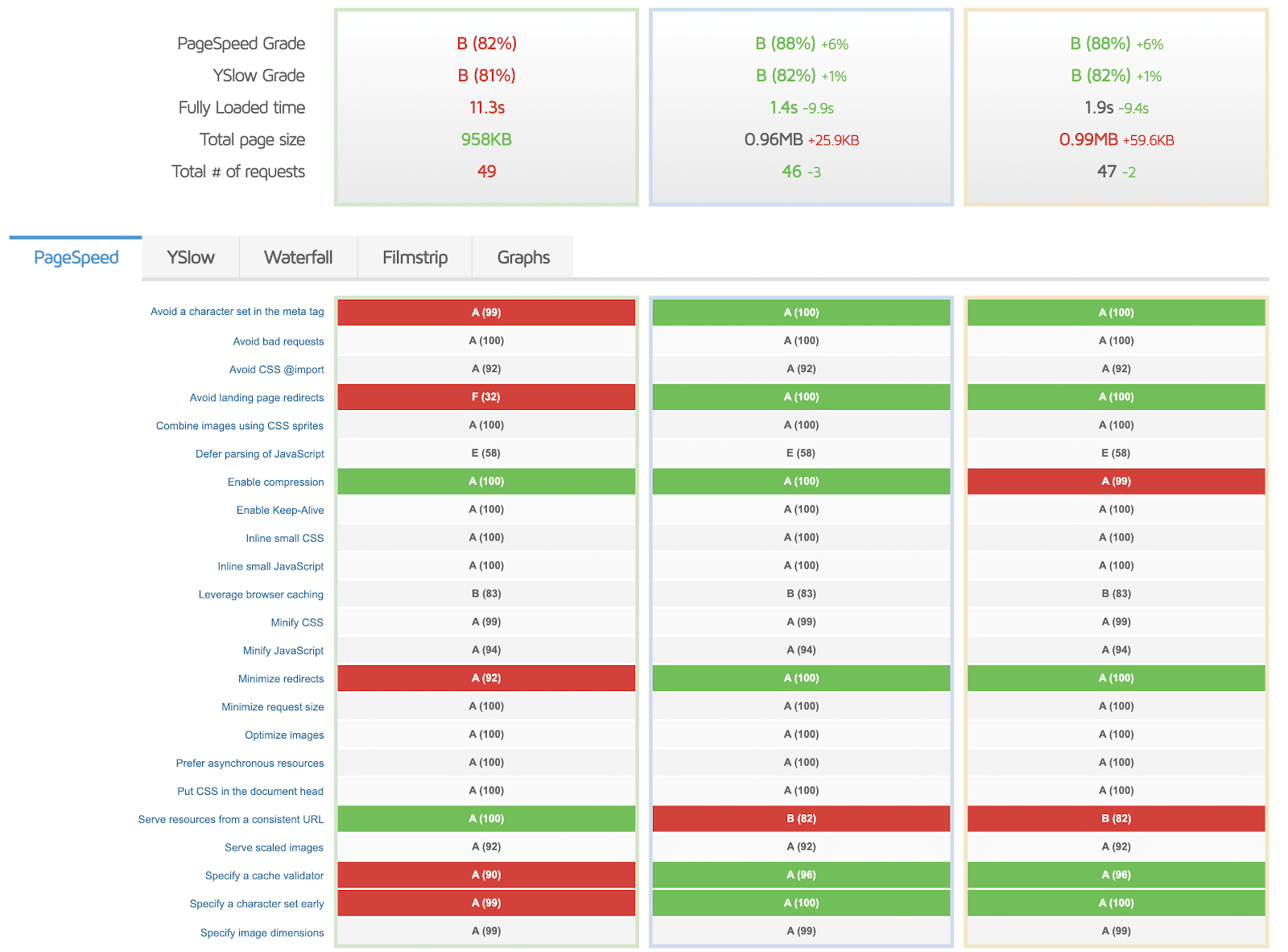
Task: Click the red F (32) score cell
Action: pyautogui.click(x=486, y=397)
